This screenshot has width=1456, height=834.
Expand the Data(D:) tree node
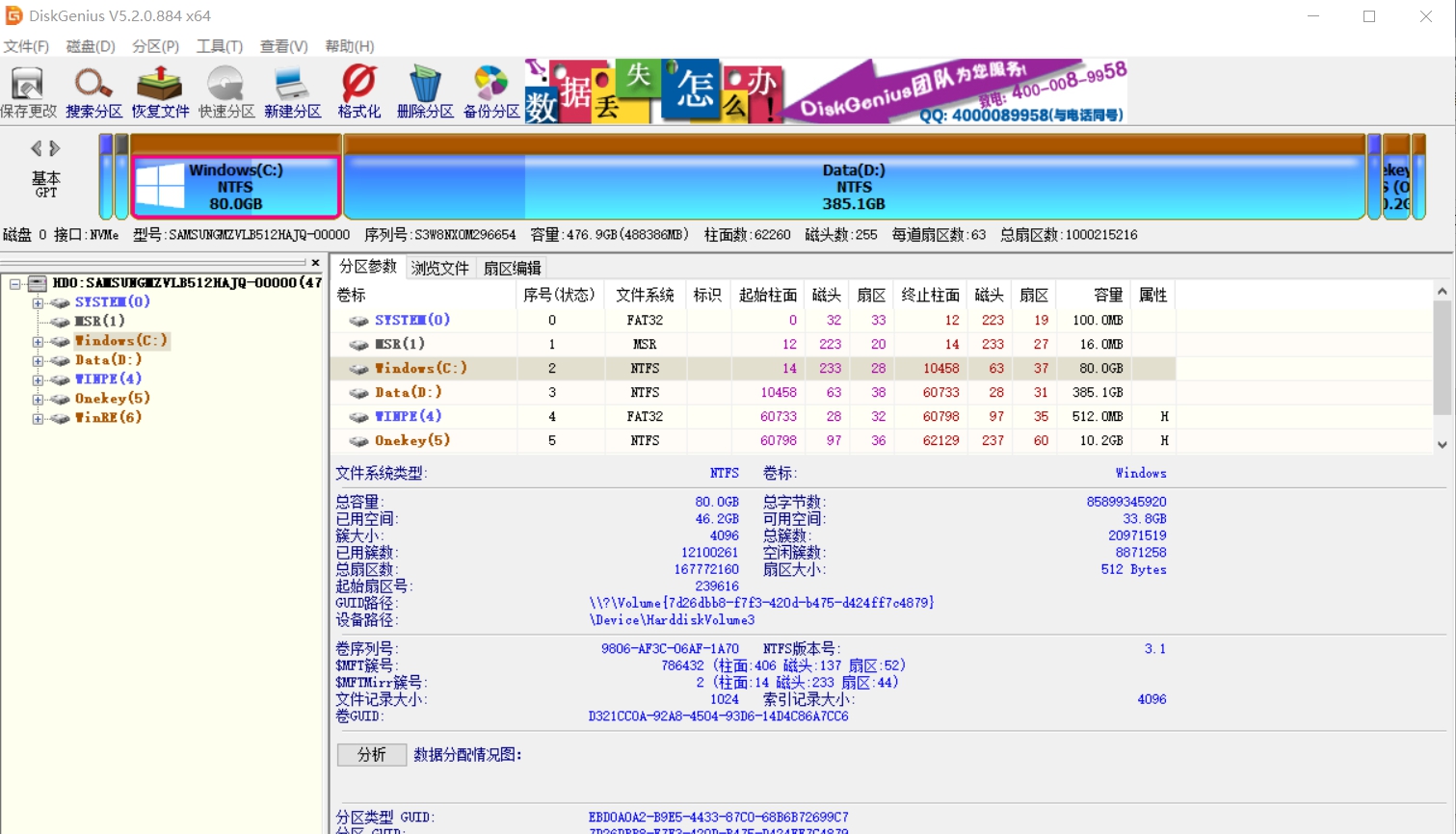(38, 360)
